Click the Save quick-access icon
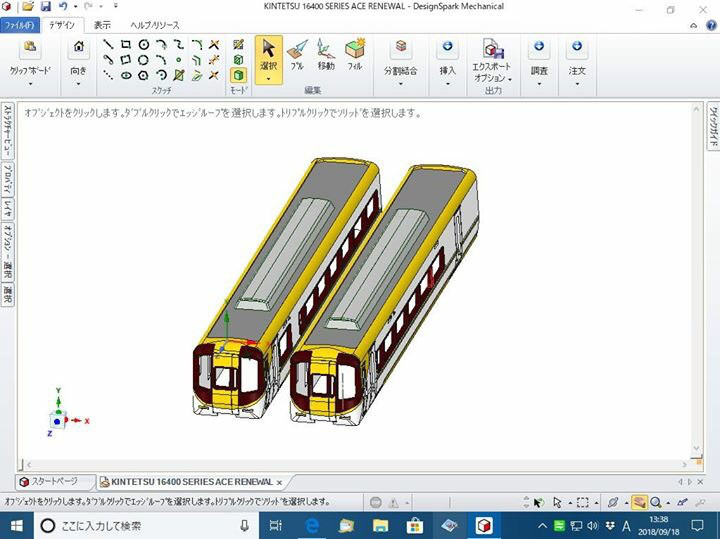Image resolution: width=720 pixels, height=539 pixels. (45, 6)
